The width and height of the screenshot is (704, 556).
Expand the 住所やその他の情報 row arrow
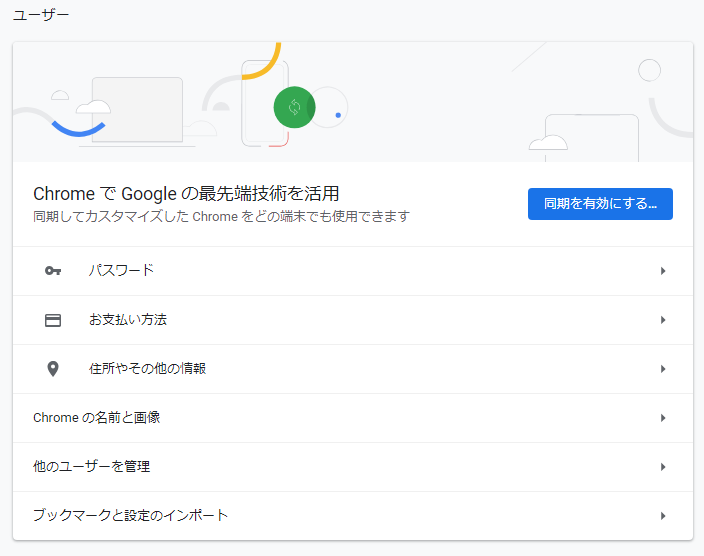coord(663,369)
